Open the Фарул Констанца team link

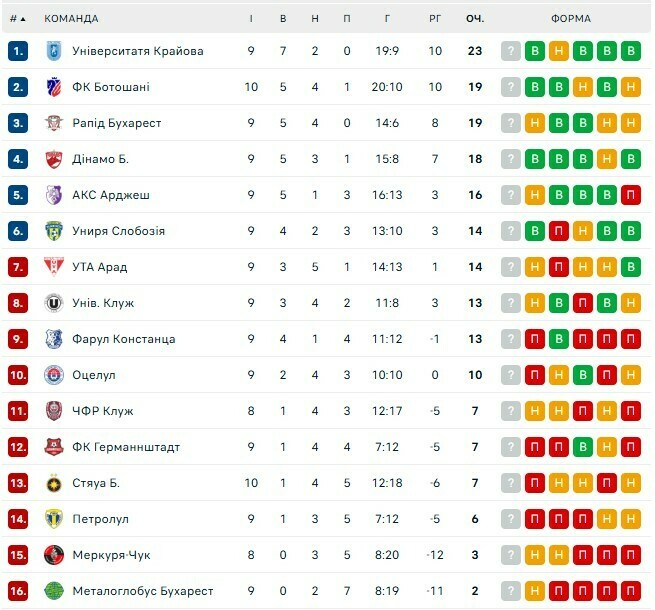coord(124,339)
